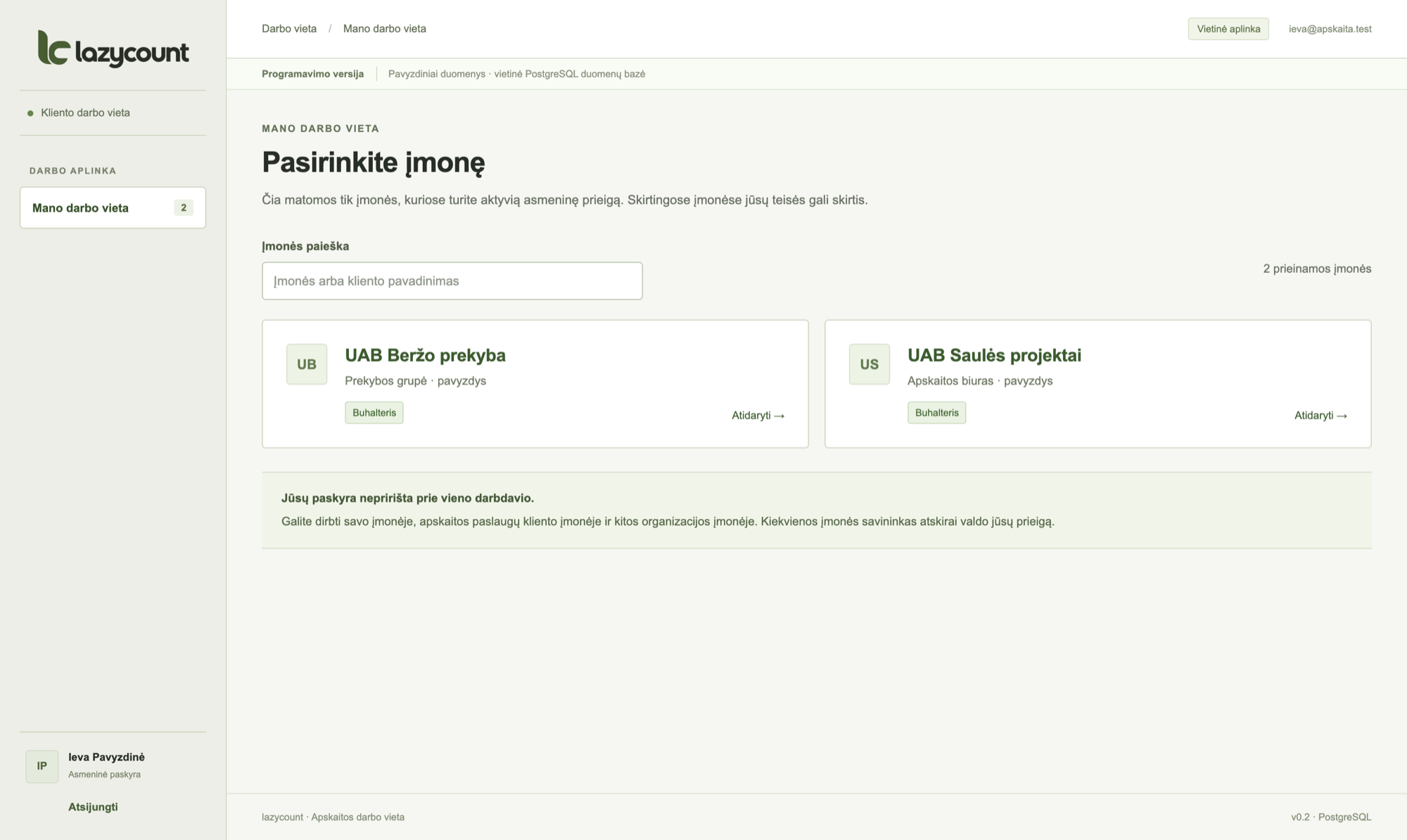1407x840 pixels.
Task: Click the Mano darbo vieta breadcrumb
Action: tap(385, 29)
